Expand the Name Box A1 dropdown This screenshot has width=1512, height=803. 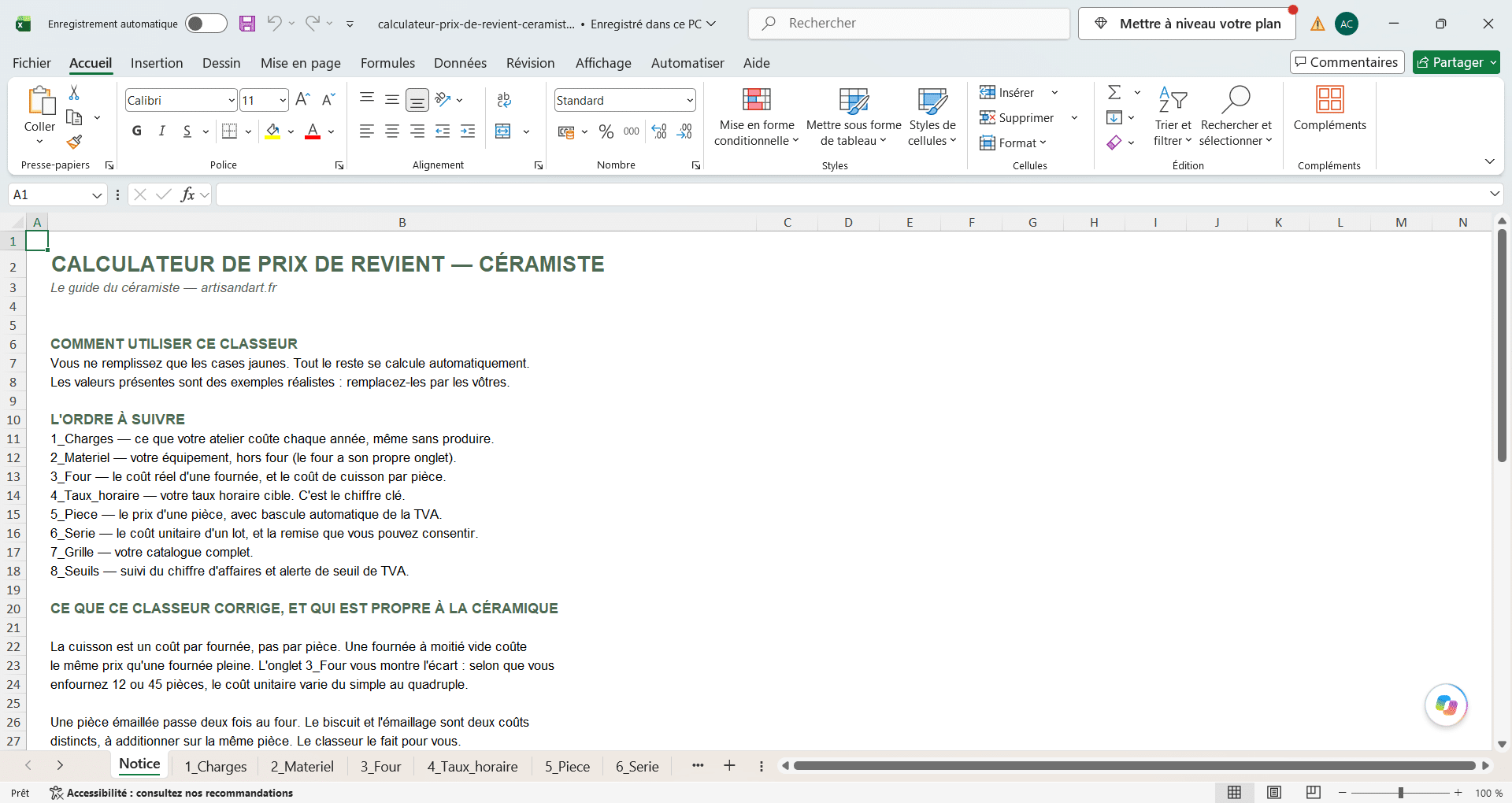click(x=97, y=194)
